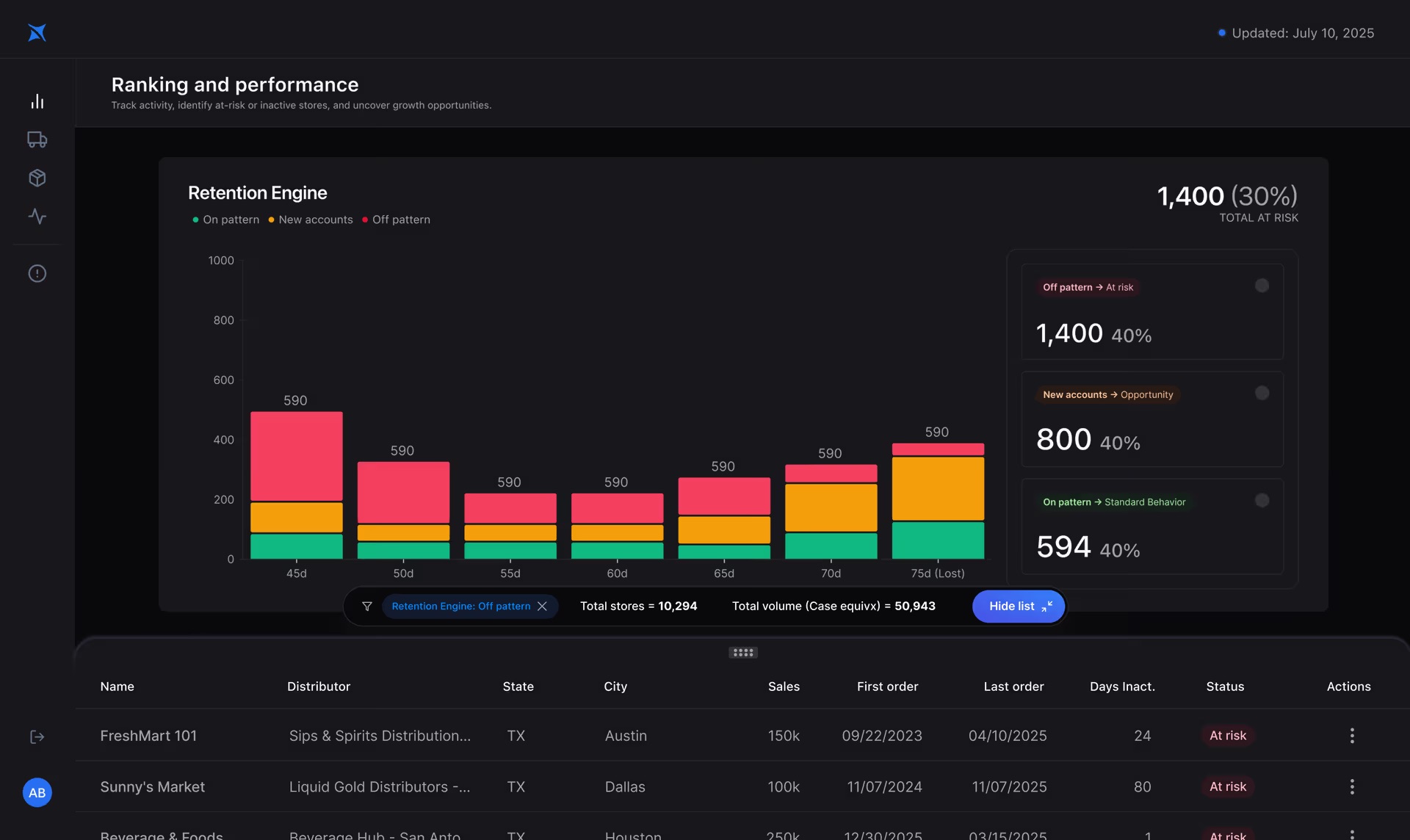The image size is (1410, 840).
Task: Click the filter funnel icon
Action: point(367,606)
